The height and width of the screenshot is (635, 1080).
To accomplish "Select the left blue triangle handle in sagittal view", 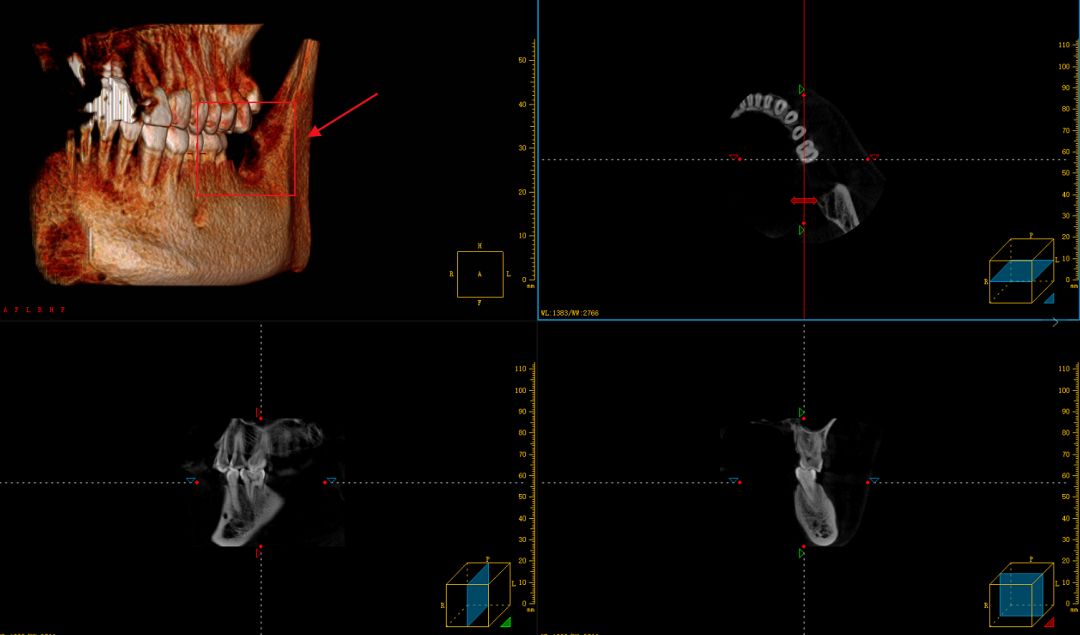I will click(191, 480).
